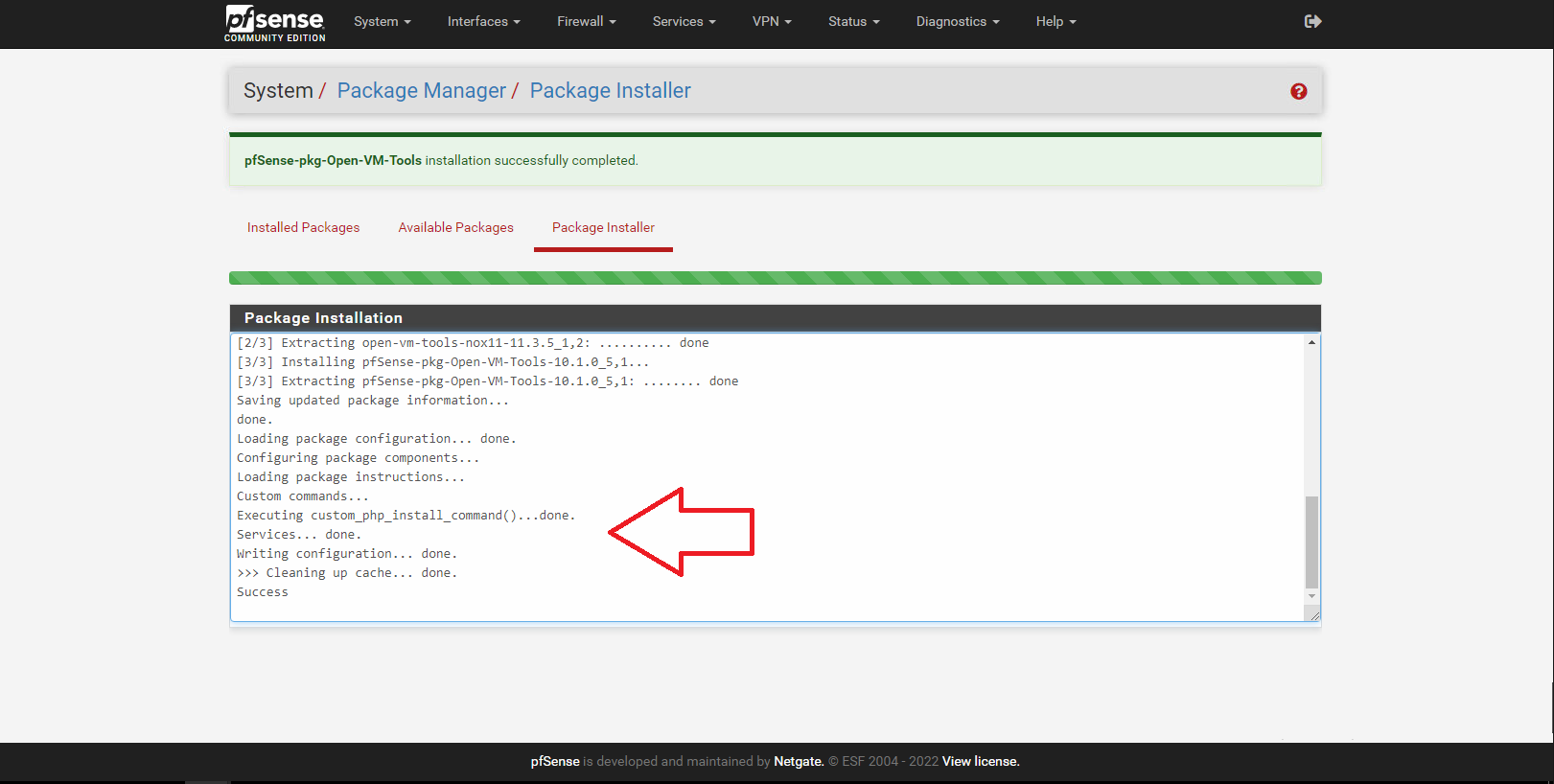Click 'Saving updated package information...' line

click(373, 401)
